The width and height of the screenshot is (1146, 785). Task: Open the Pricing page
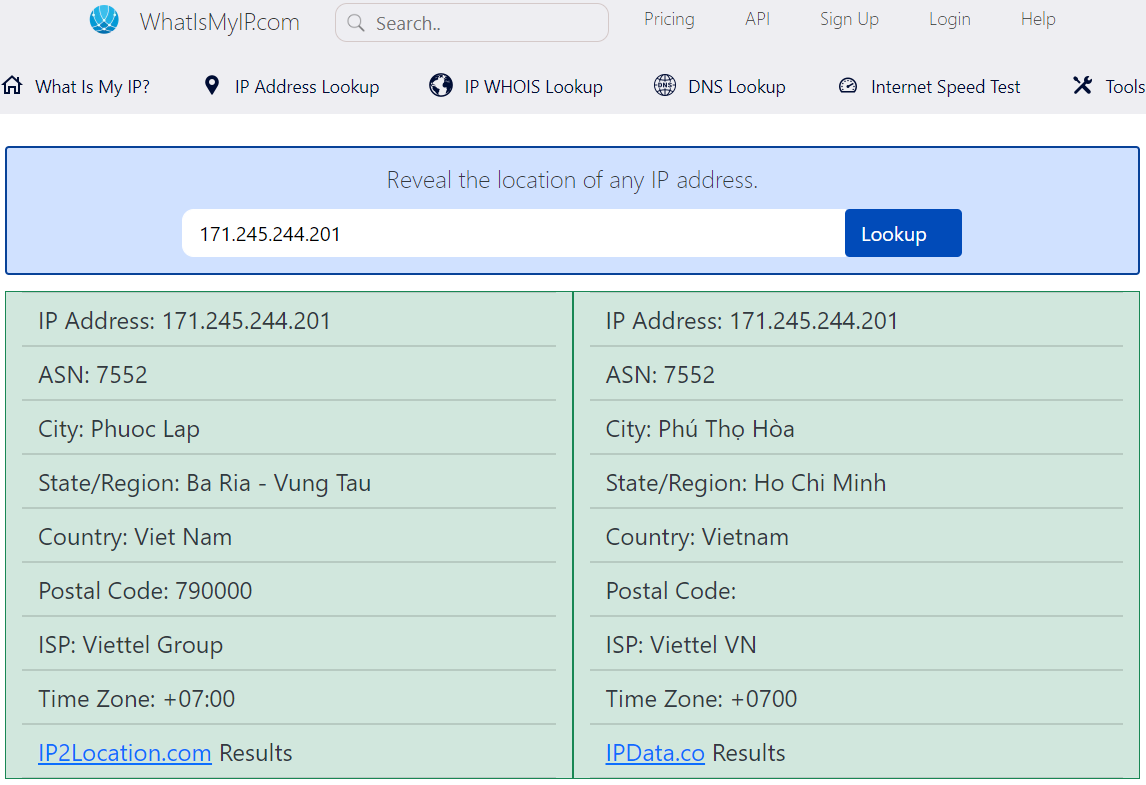click(669, 19)
